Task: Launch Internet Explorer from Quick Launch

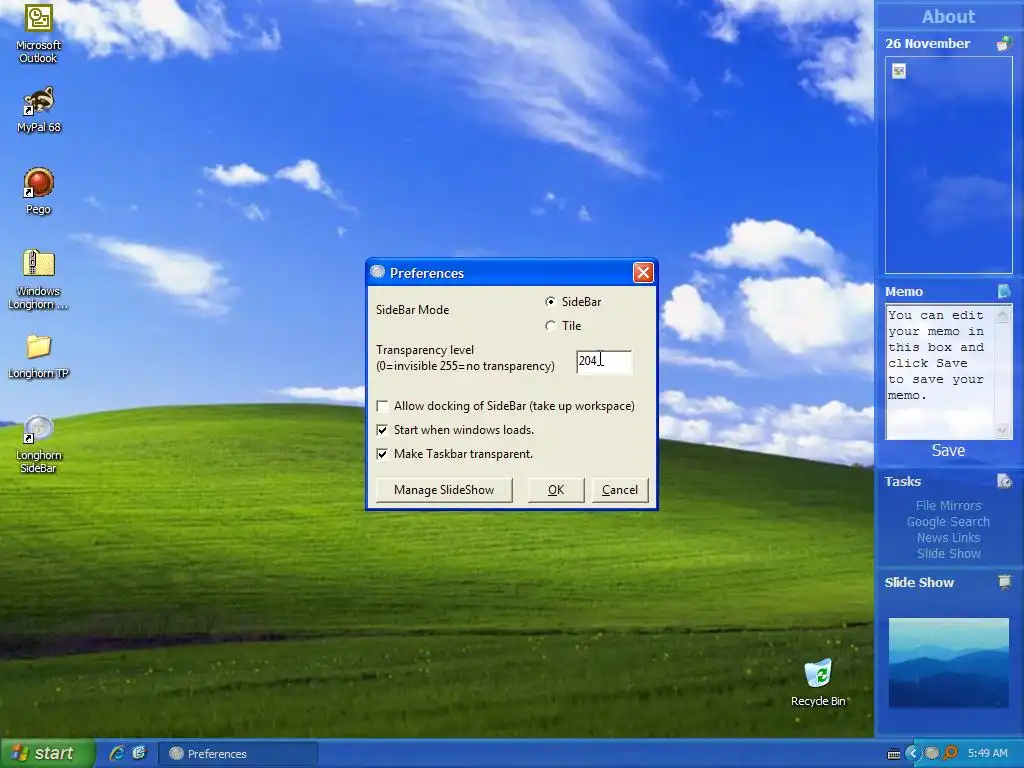Action: pyautogui.click(x=117, y=753)
